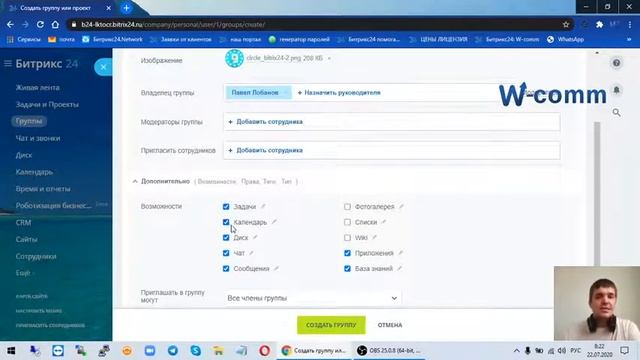This screenshot has width=640, height=360.
Task: Open the Windows Start menu
Action: [x=11, y=350]
